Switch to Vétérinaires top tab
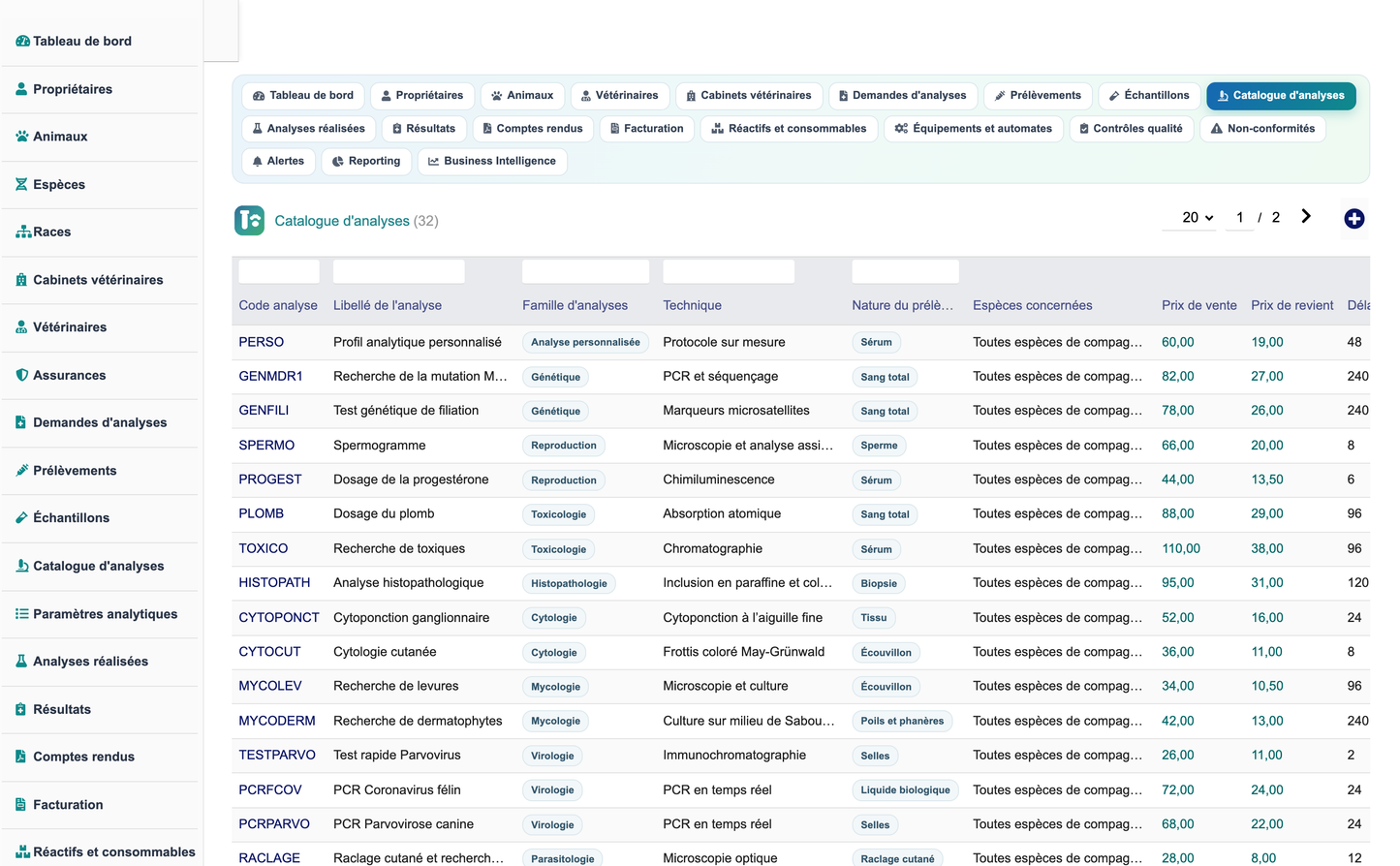1400x866 pixels. click(620, 96)
